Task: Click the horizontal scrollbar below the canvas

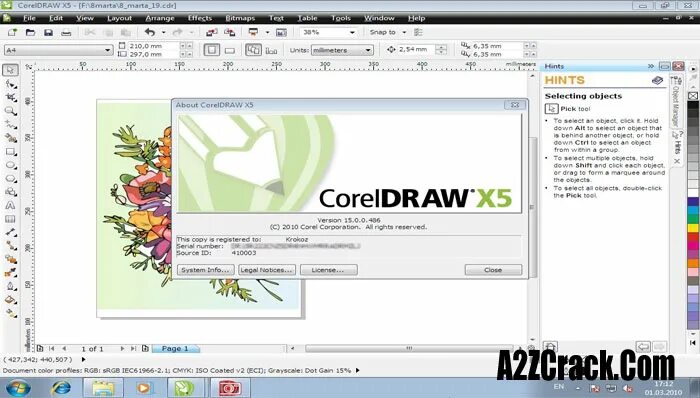Action: [x=409, y=348]
